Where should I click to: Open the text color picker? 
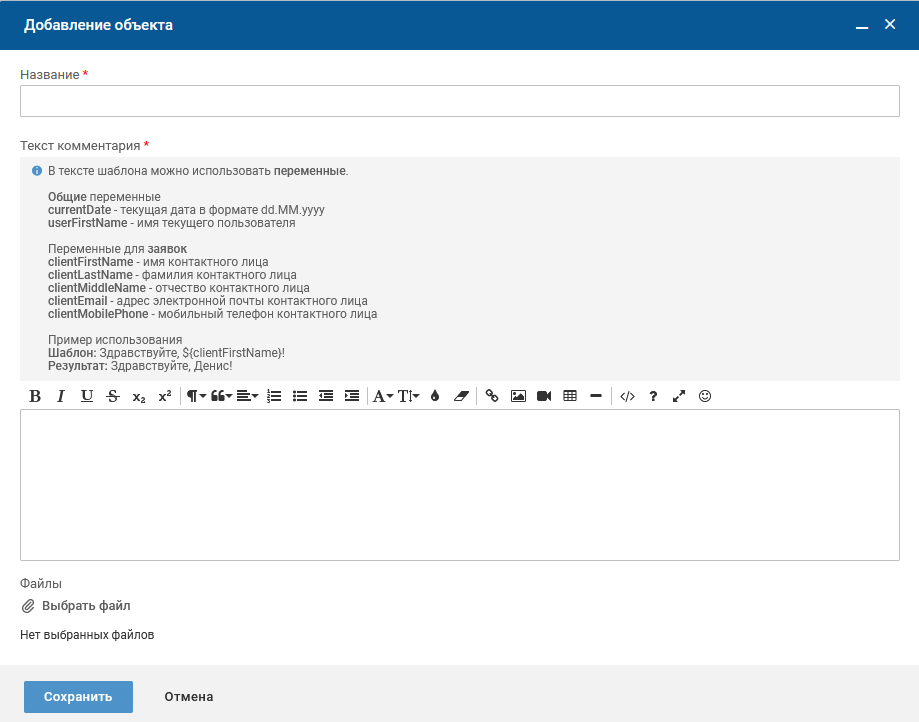[x=434, y=396]
